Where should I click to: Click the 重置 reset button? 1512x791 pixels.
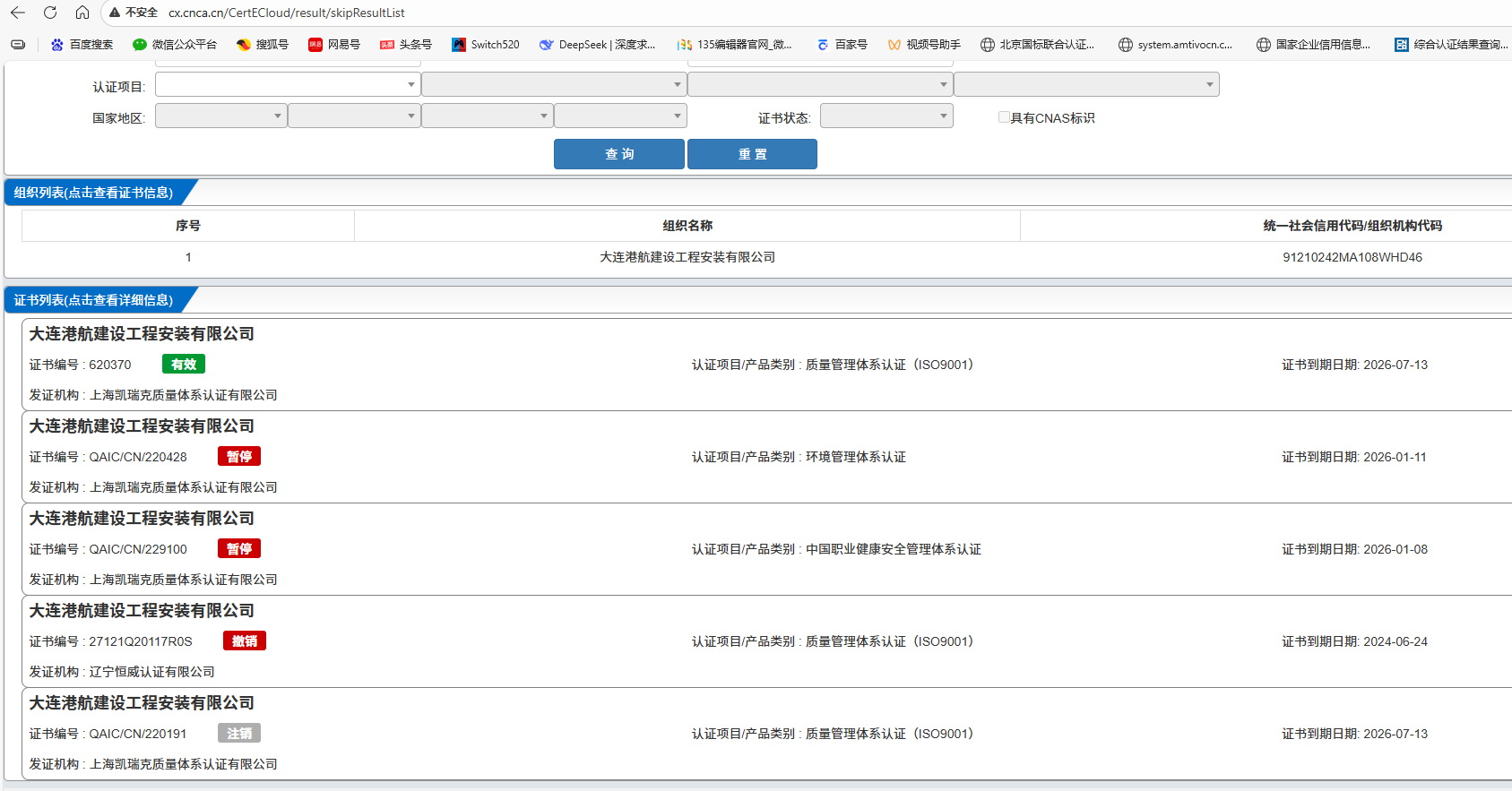pos(752,154)
